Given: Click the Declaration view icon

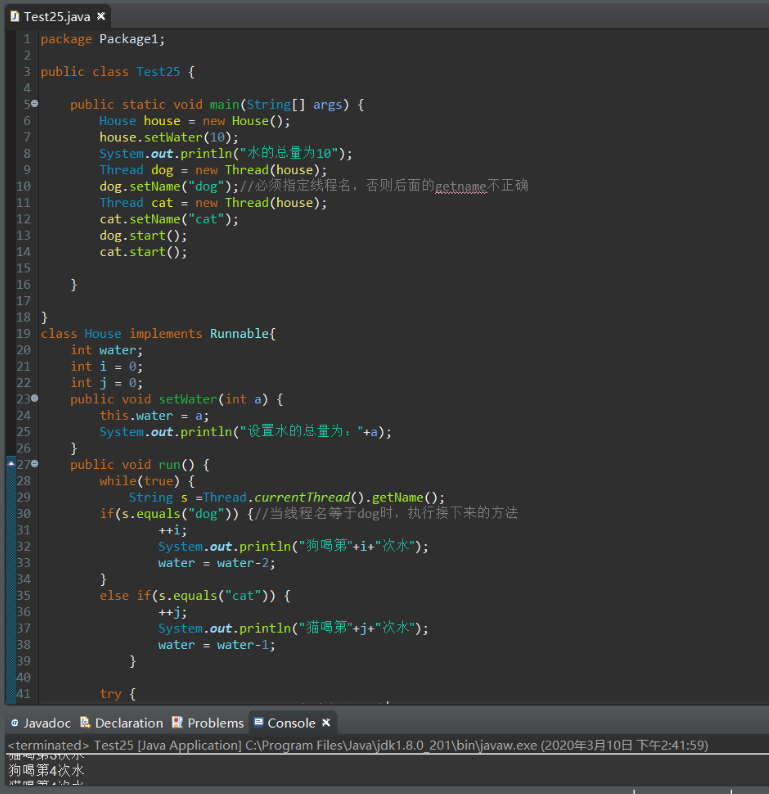Looking at the screenshot, I should (86, 722).
